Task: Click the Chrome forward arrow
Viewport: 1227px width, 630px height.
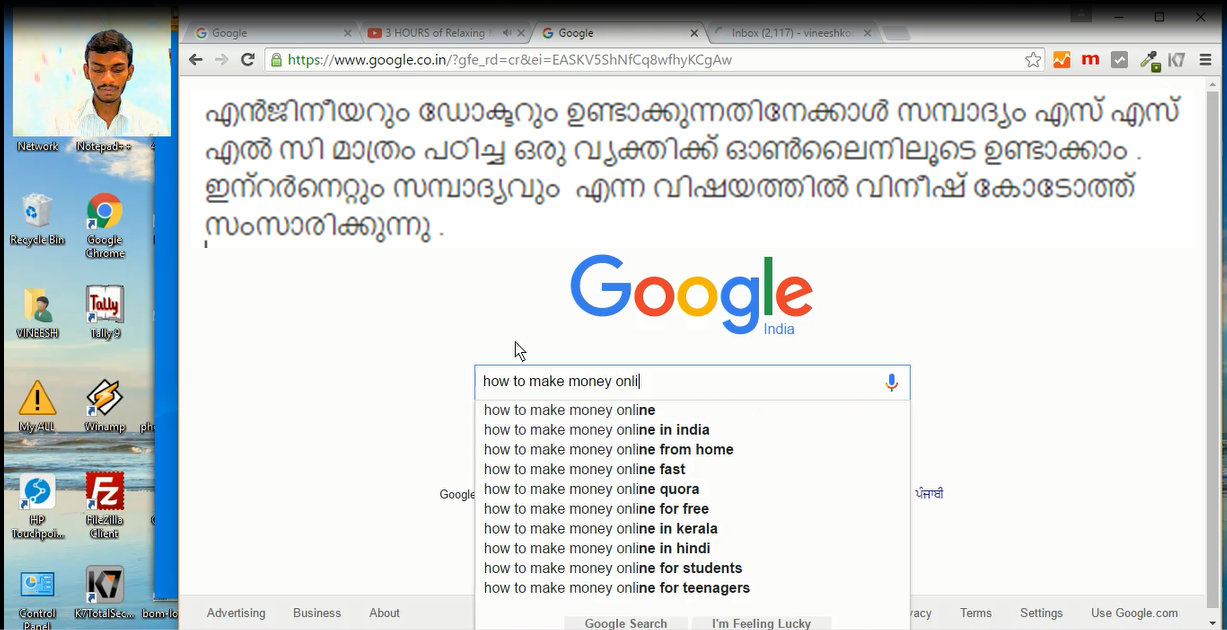Action: pos(222,60)
